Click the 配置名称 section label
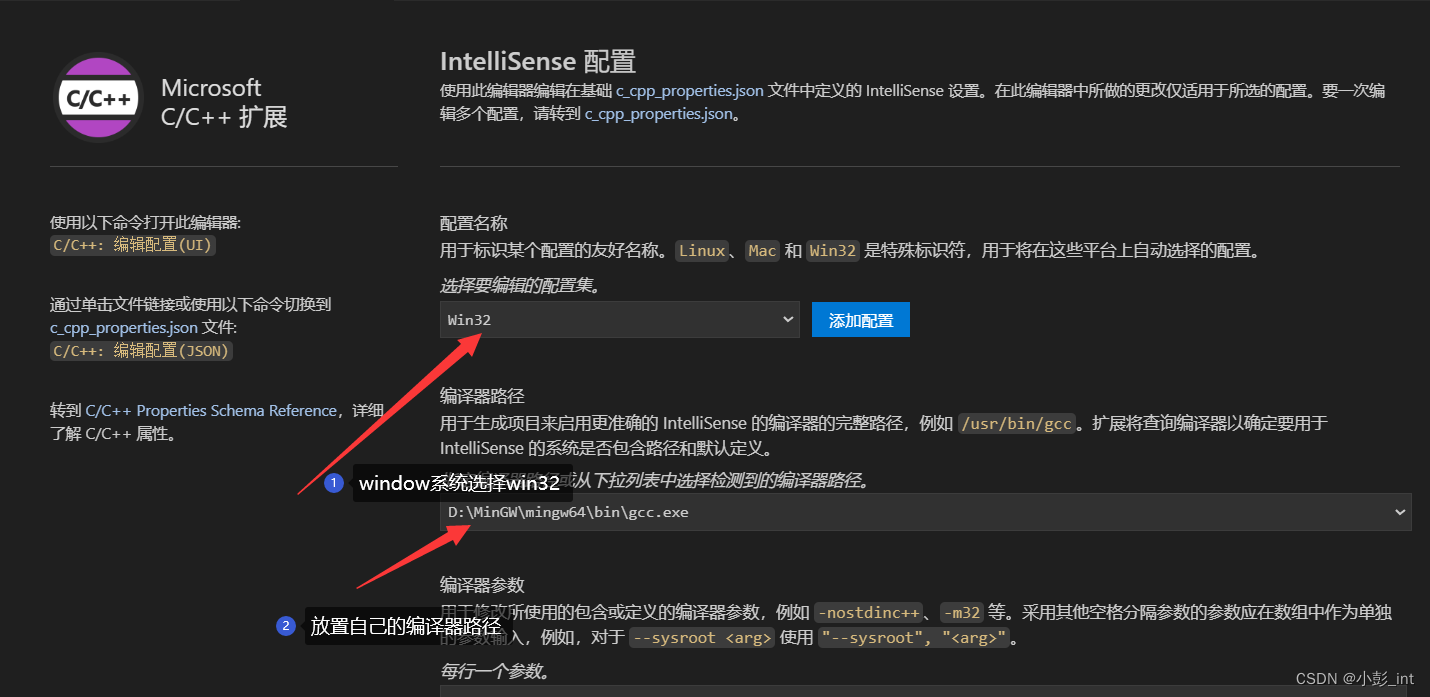Screen dimensions: 1430x697 point(474,223)
